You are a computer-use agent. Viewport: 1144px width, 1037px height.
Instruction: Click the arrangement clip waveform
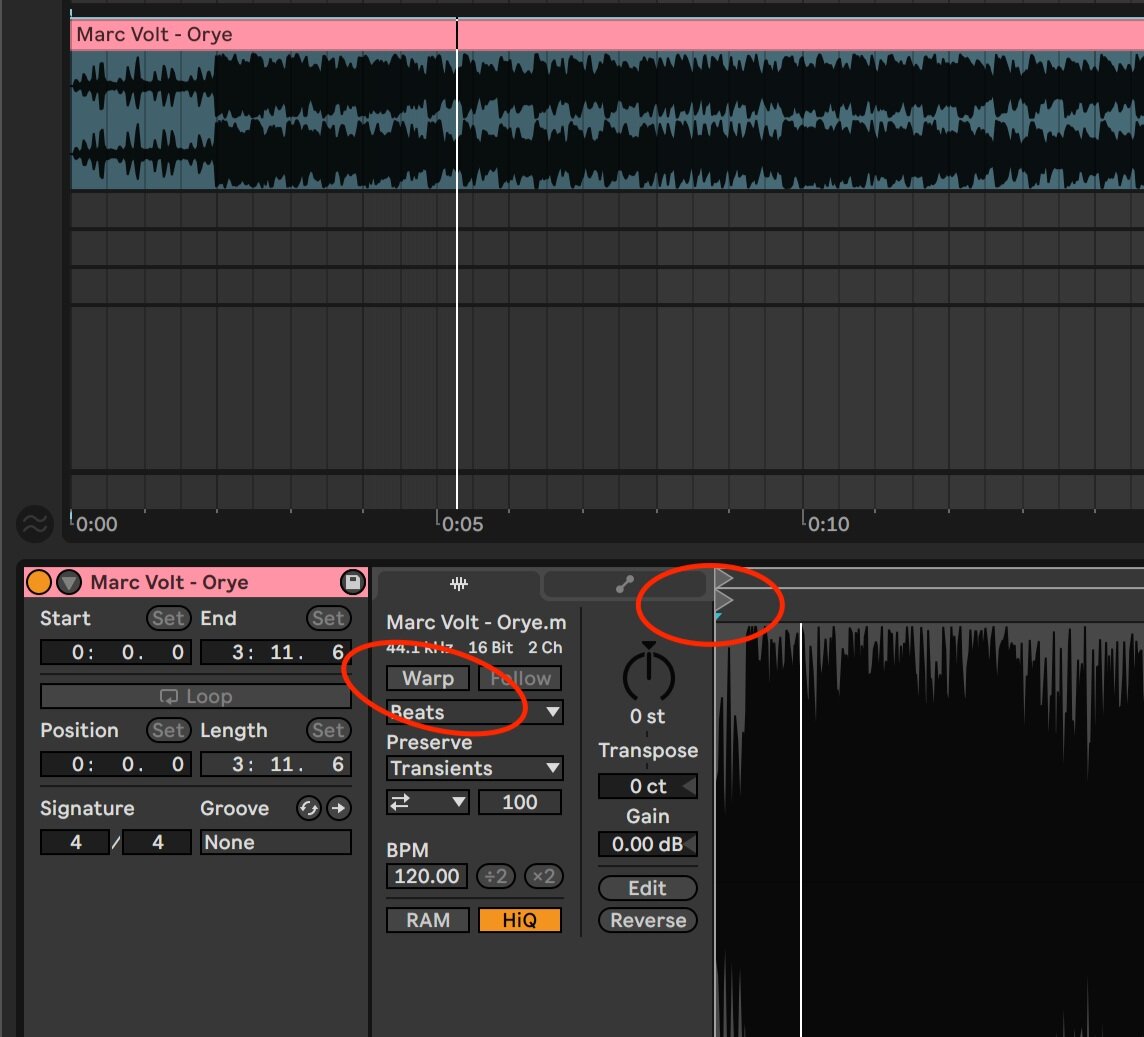click(x=607, y=120)
